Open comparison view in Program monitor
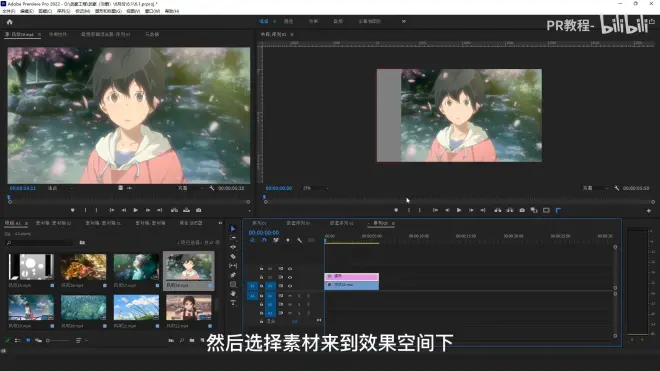The image size is (660, 371). [534, 210]
